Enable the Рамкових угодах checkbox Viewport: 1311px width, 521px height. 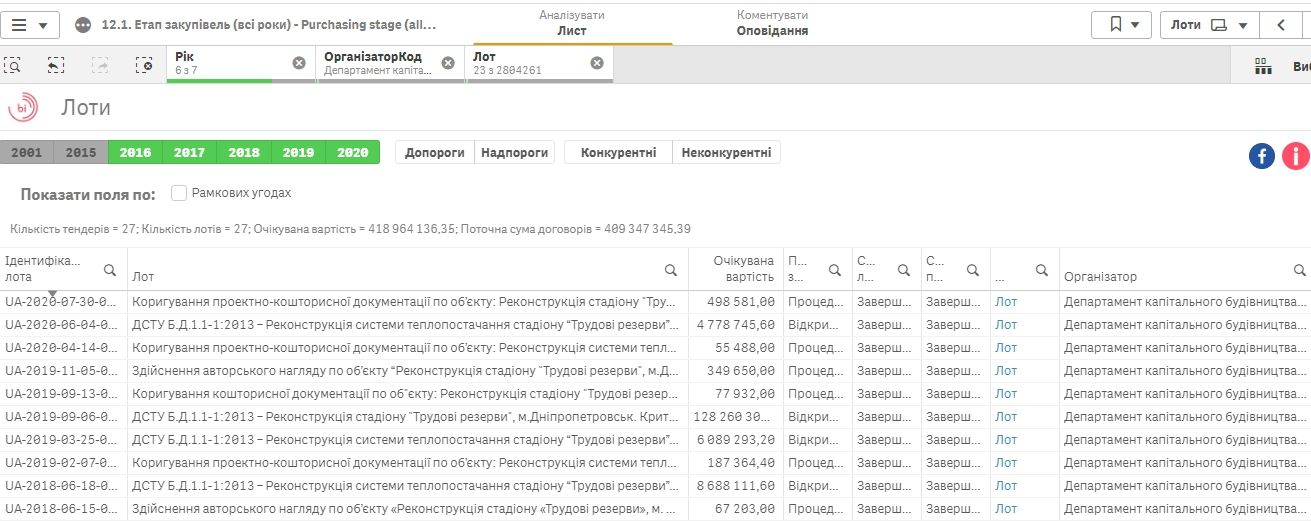[x=179, y=193]
